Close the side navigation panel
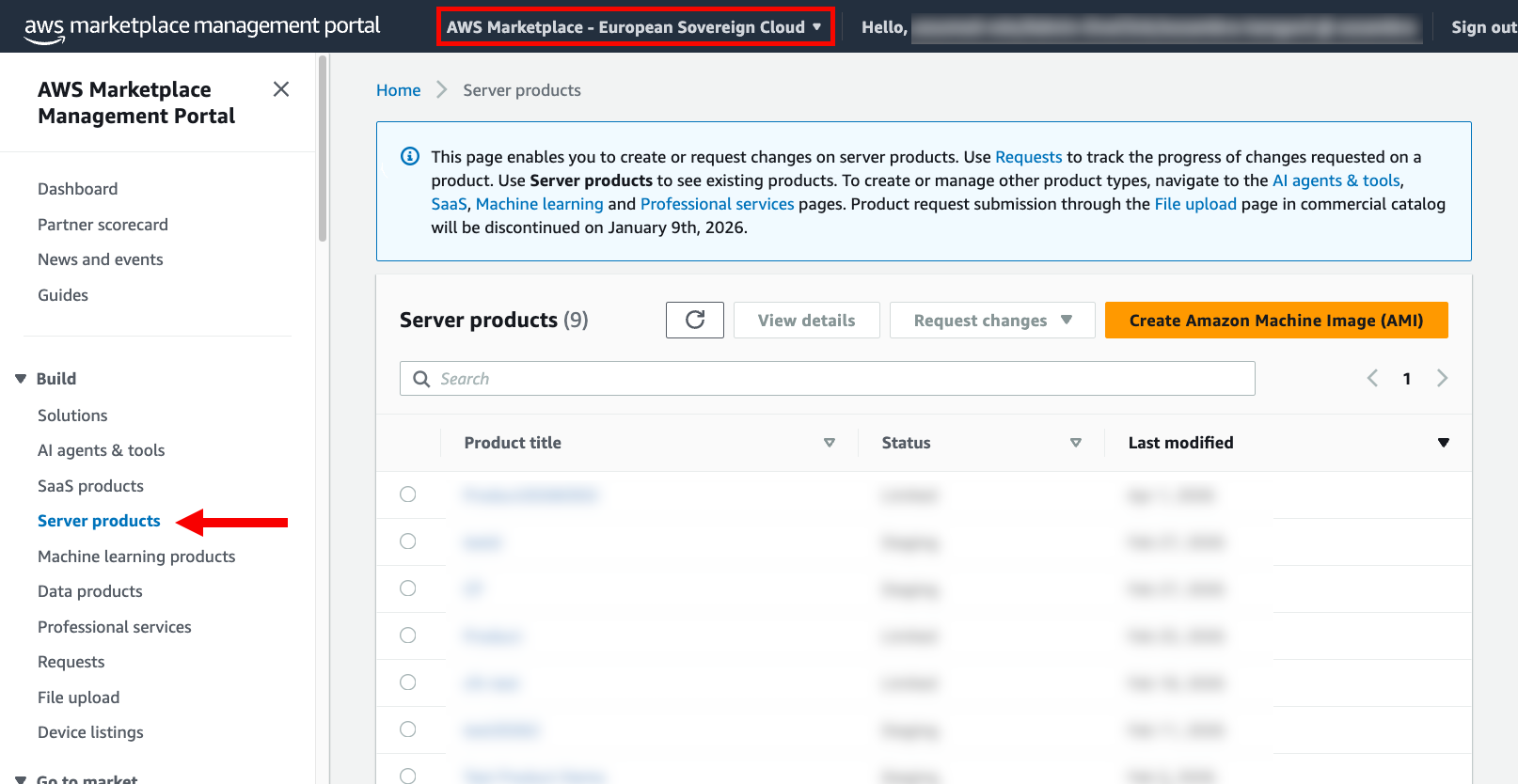The image size is (1518, 784). (281, 89)
